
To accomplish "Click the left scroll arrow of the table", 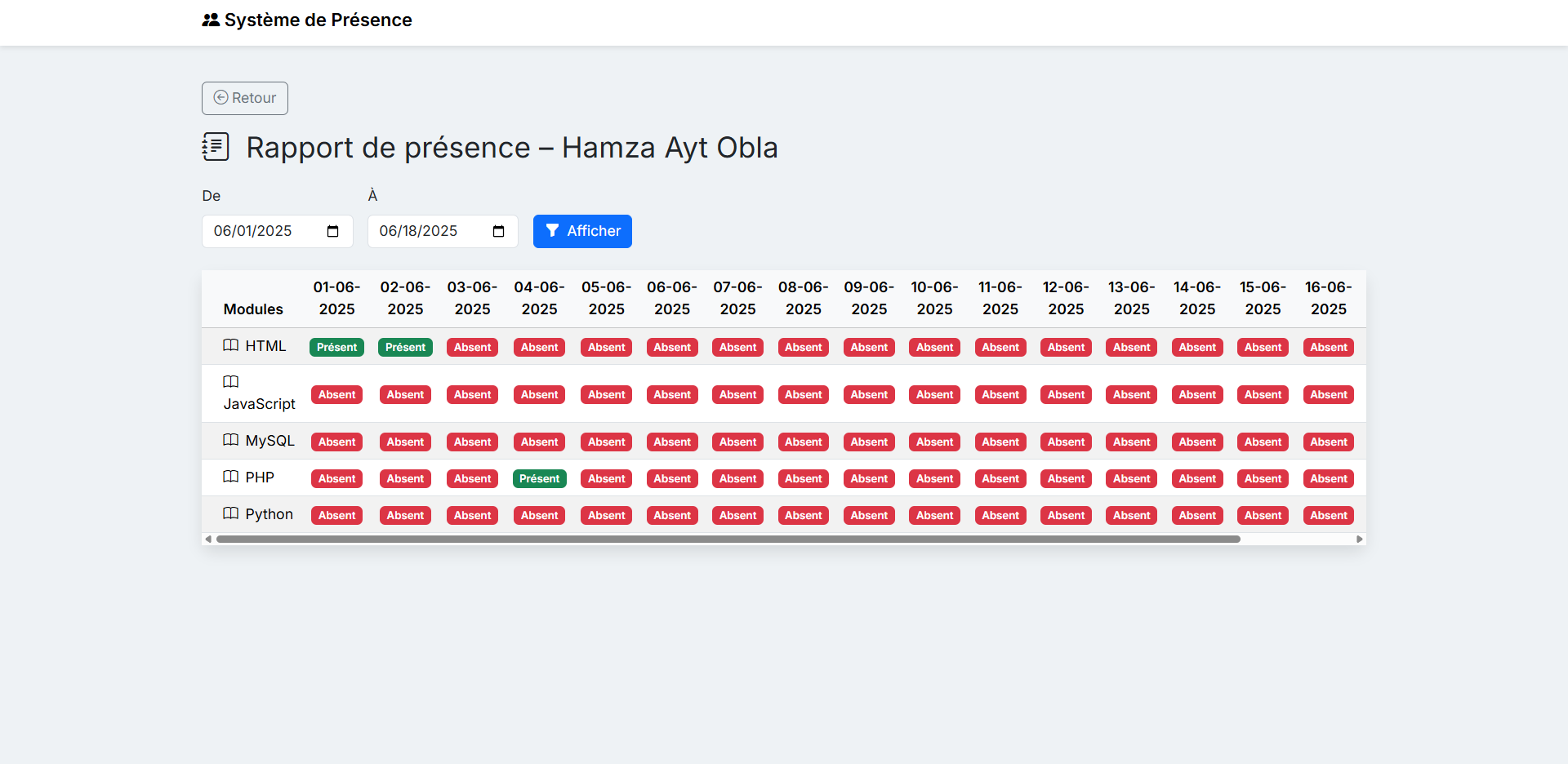I will [208, 539].
